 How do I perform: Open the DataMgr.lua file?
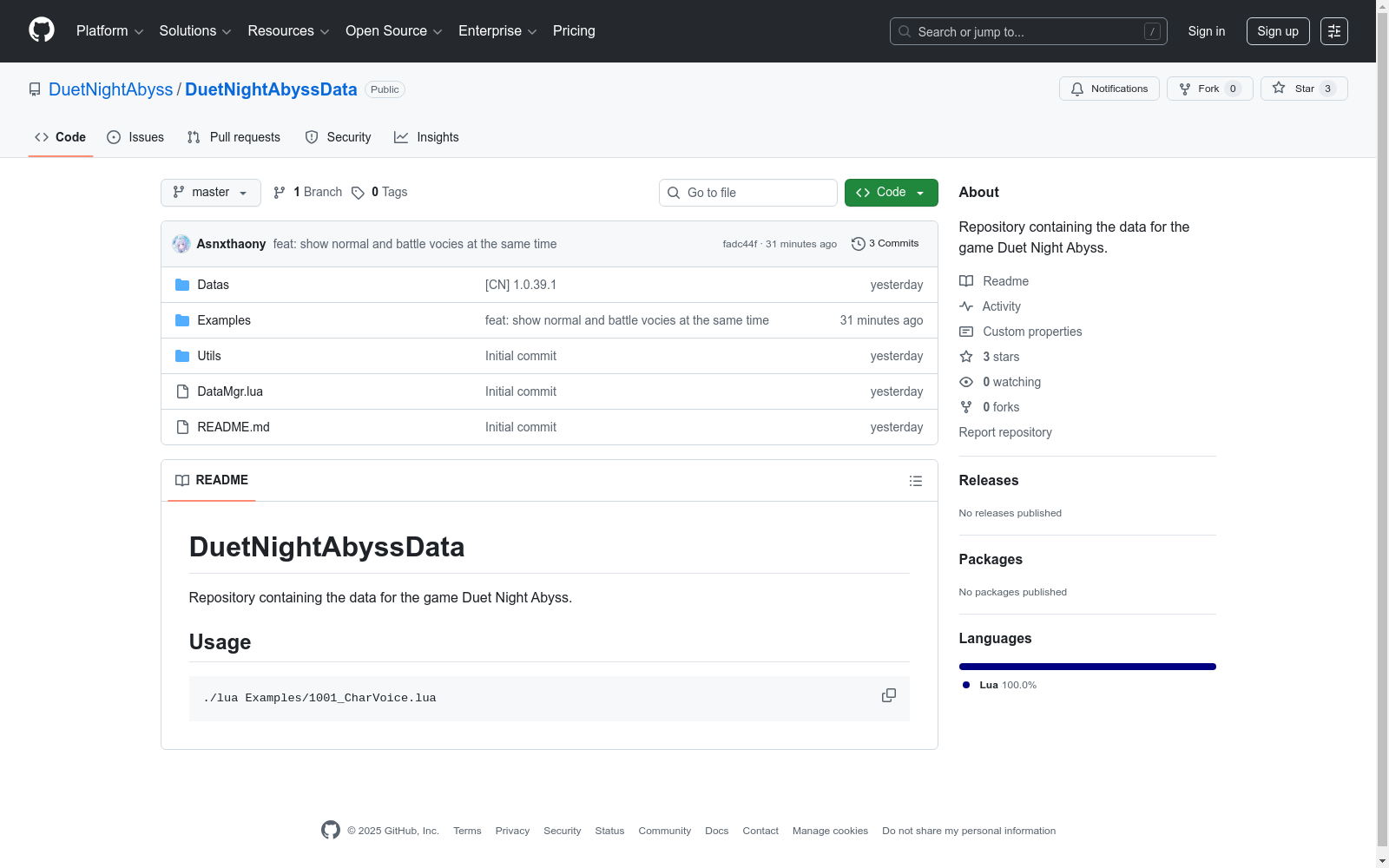point(230,391)
